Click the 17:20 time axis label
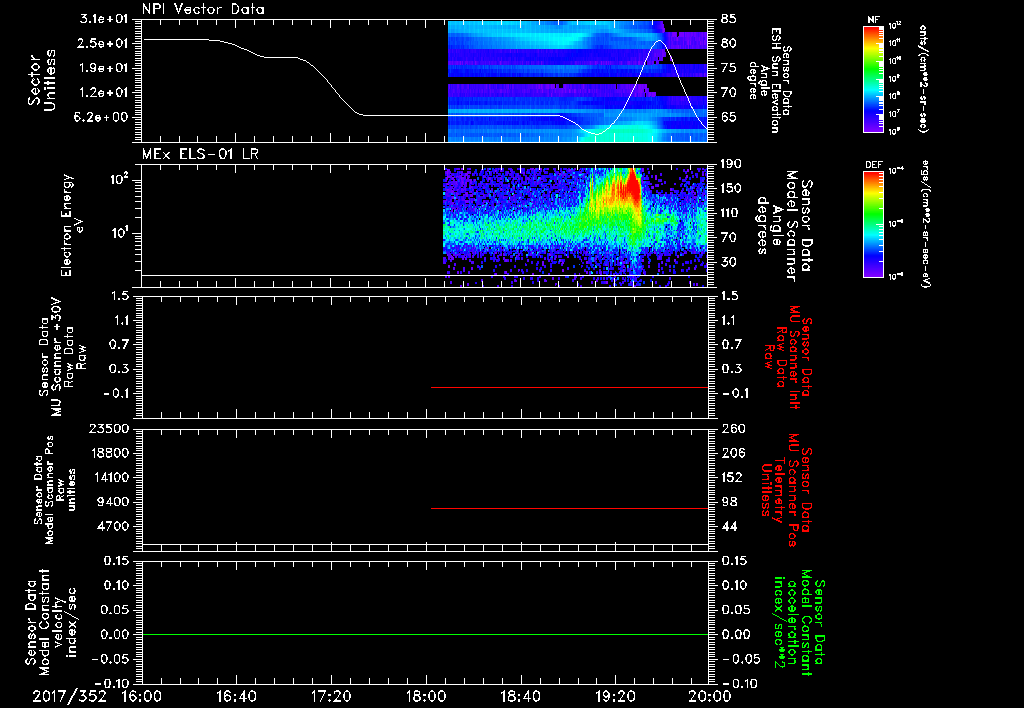This screenshot has height=708, width=1024. 331,696
